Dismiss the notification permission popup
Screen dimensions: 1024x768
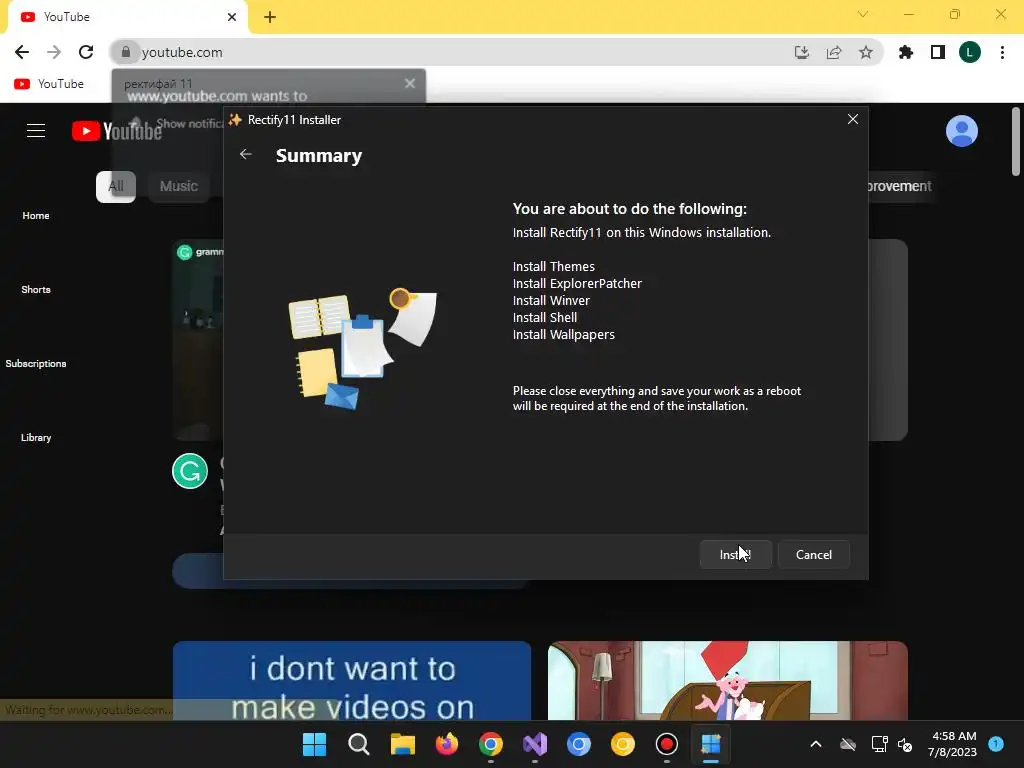[409, 83]
